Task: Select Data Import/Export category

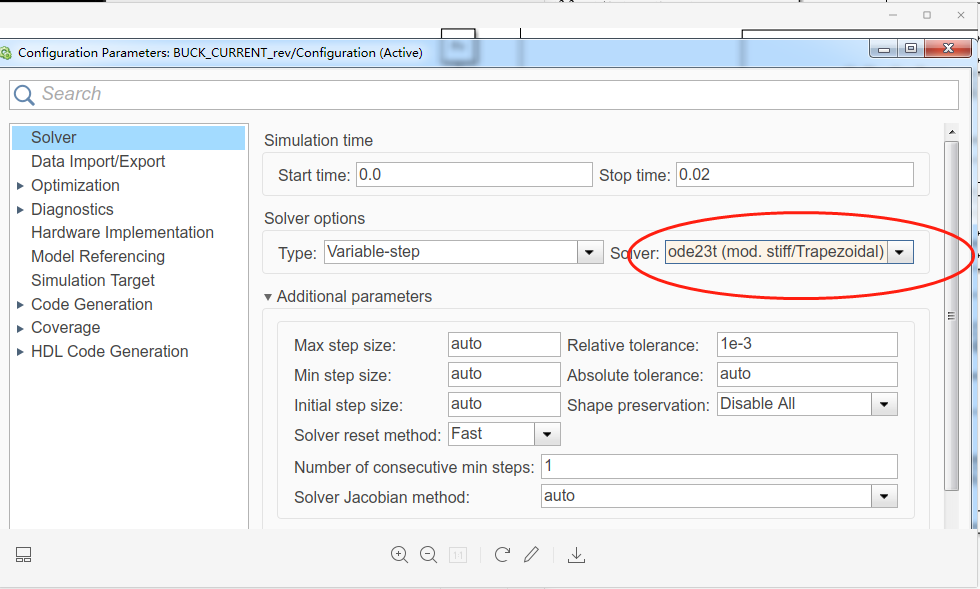Action: click(x=98, y=161)
